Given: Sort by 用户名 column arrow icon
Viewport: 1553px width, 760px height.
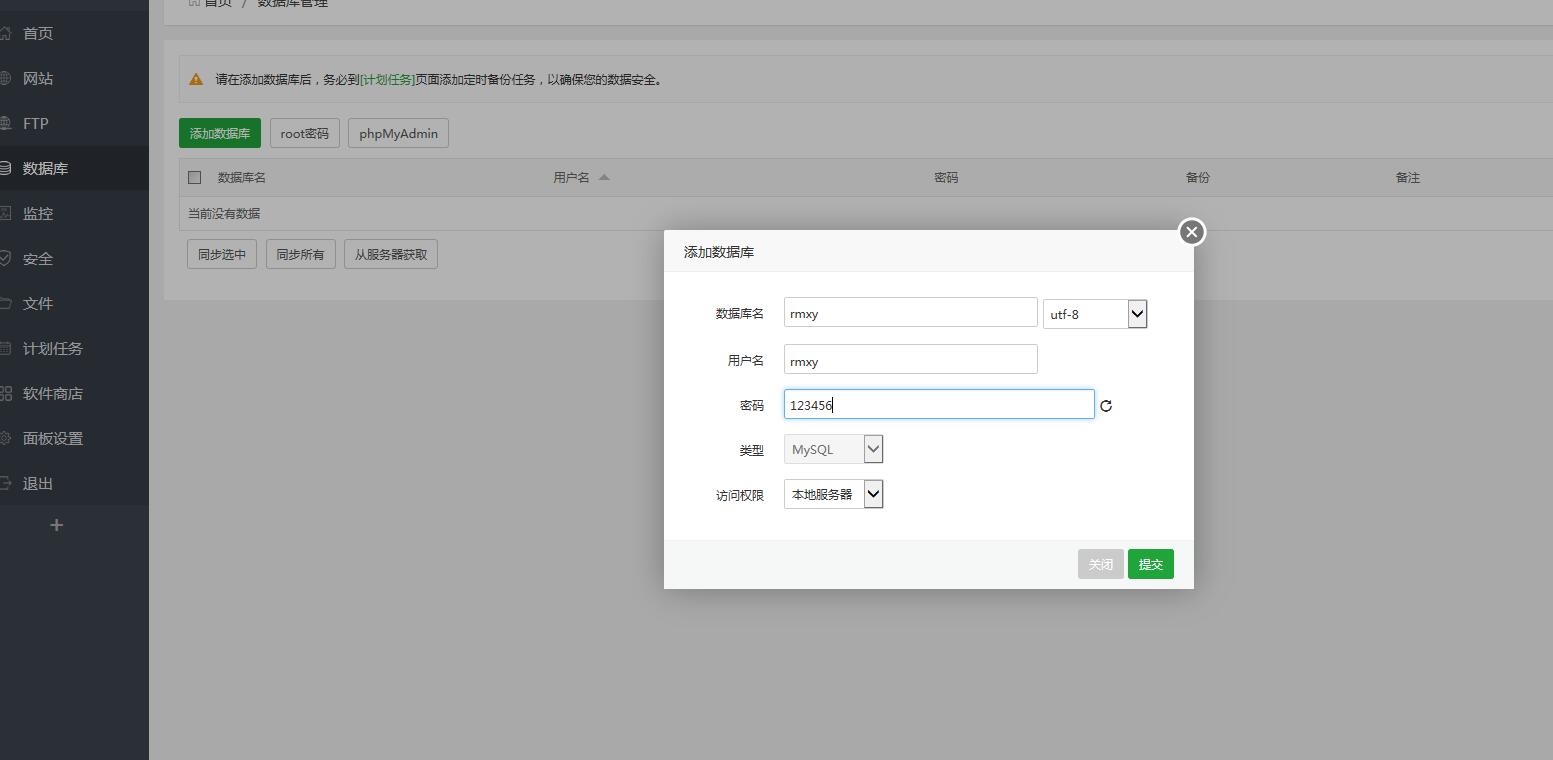Looking at the screenshot, I should (604, 177).
